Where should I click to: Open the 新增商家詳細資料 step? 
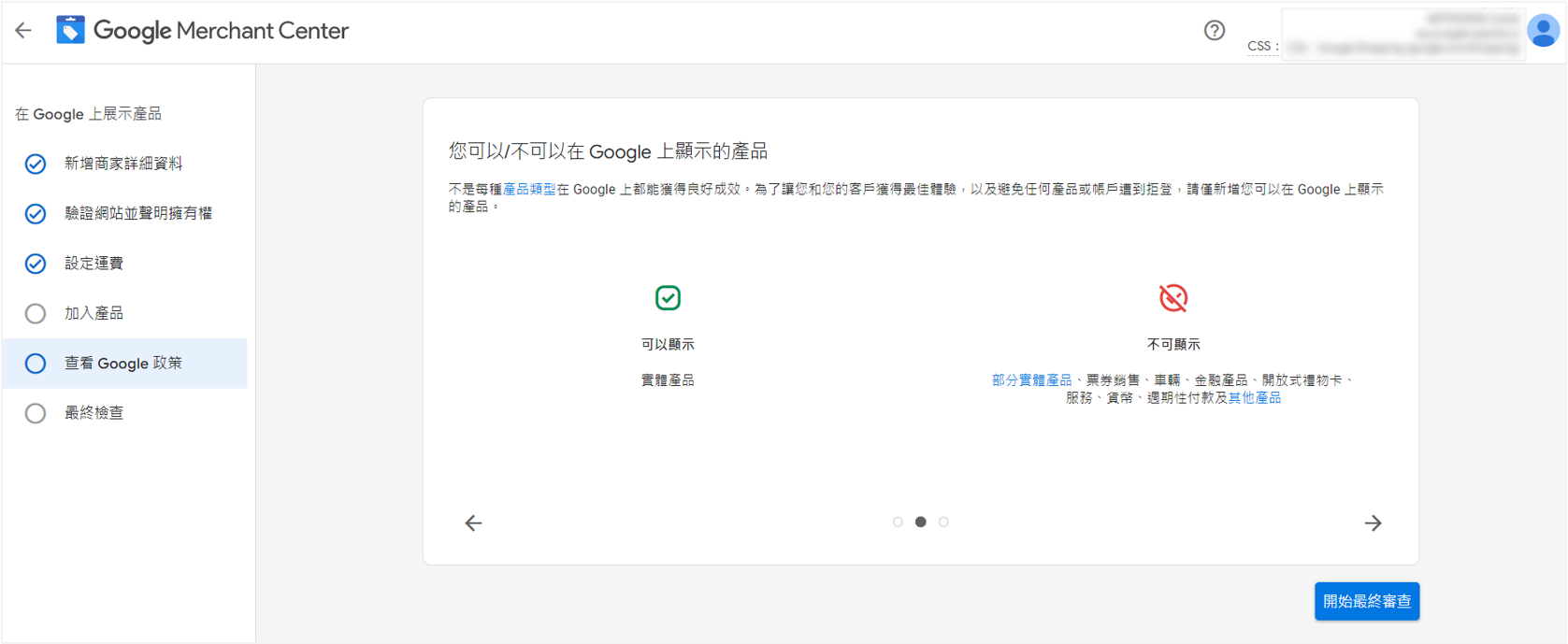pos(125,164)
